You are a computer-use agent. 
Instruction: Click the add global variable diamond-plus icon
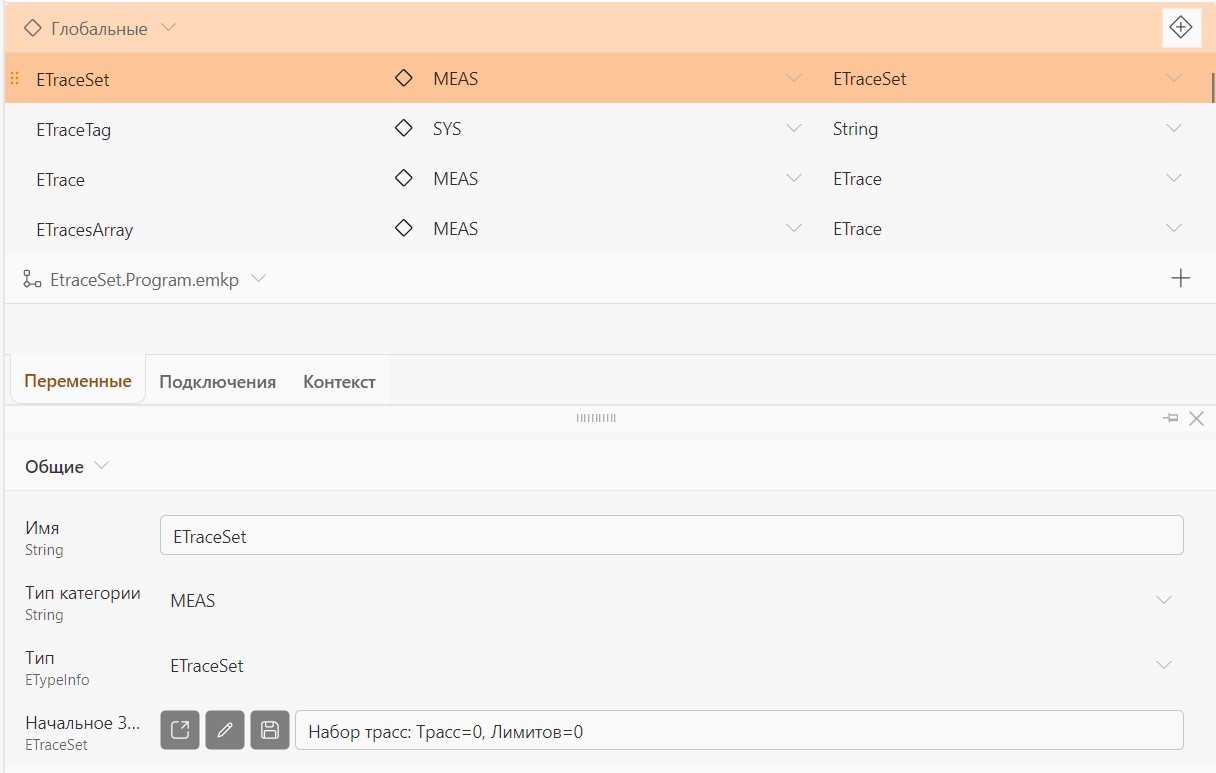tap(1181, 28)
